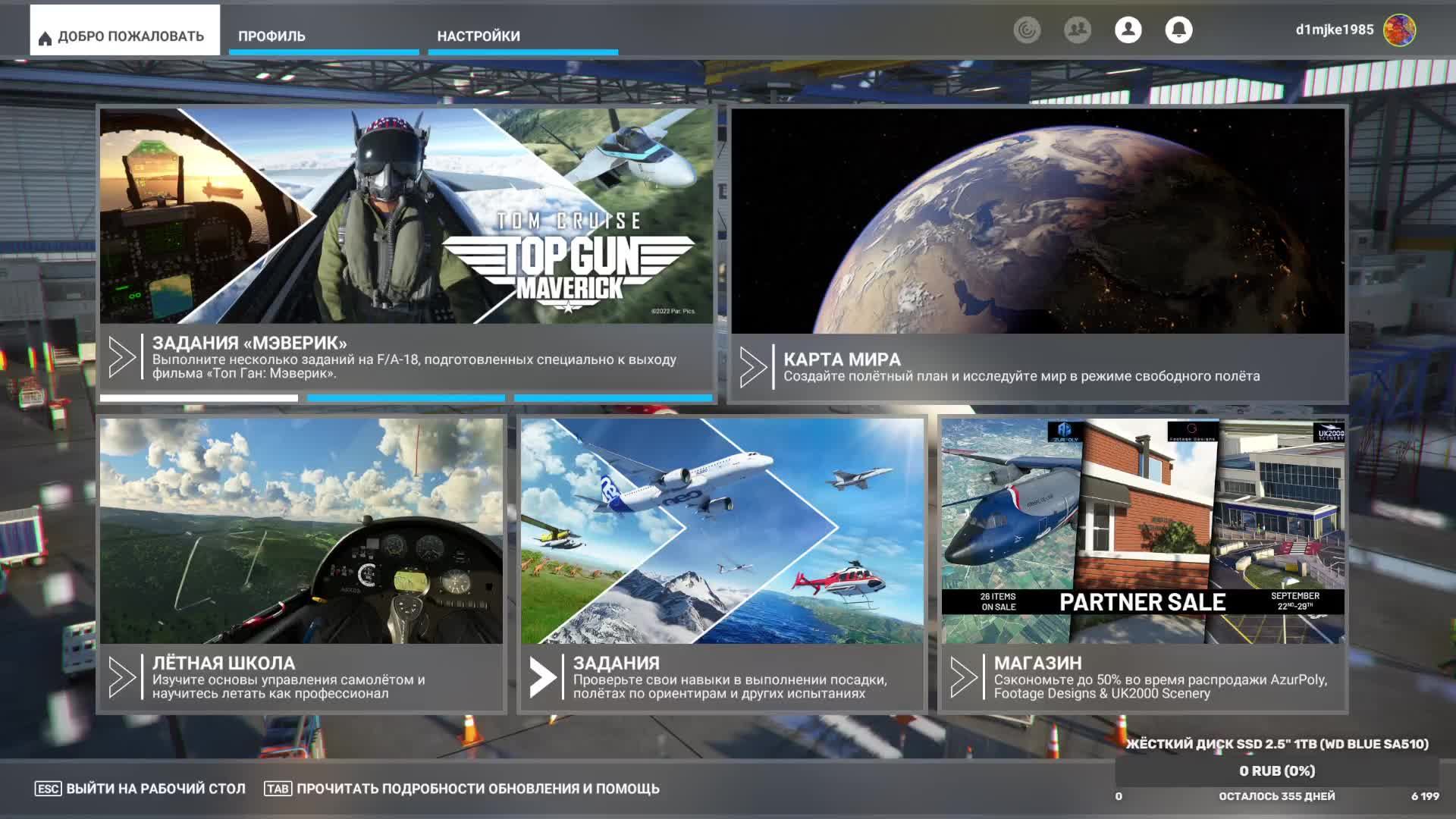Click the Footage Designs logo on sale banner
This screenshot has width=1456, height=819.
pos(1192,431)
